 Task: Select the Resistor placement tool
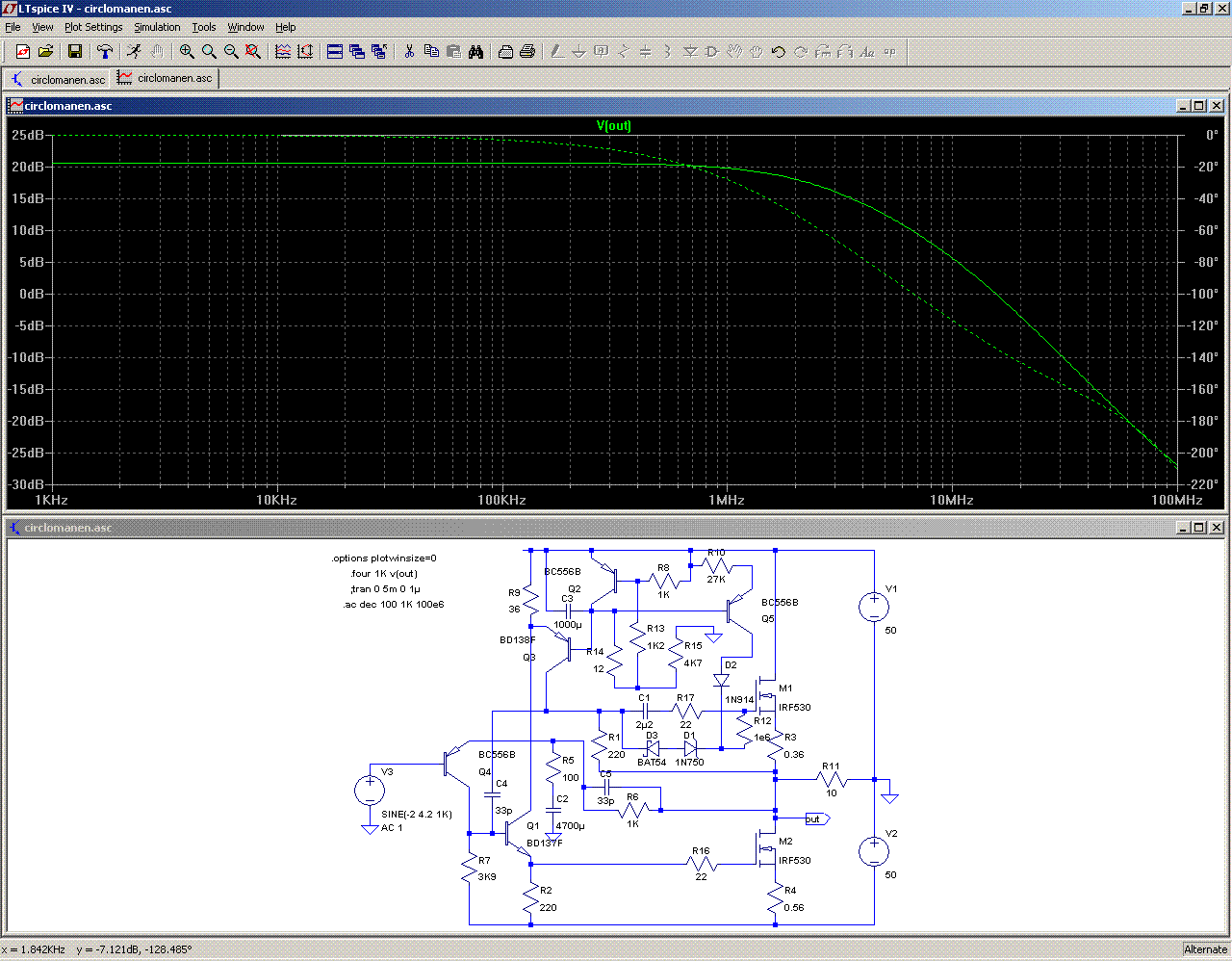click(624, 52)
